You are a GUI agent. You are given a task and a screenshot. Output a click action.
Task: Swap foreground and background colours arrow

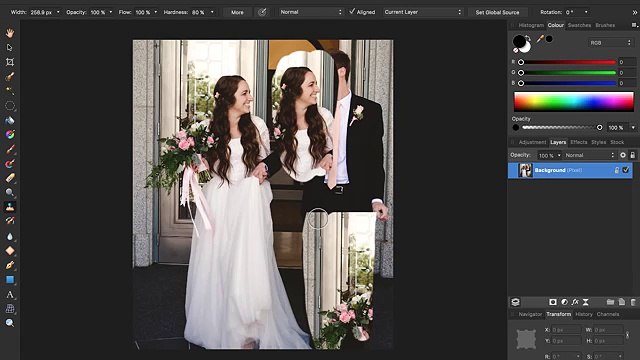tap(528, 38)
